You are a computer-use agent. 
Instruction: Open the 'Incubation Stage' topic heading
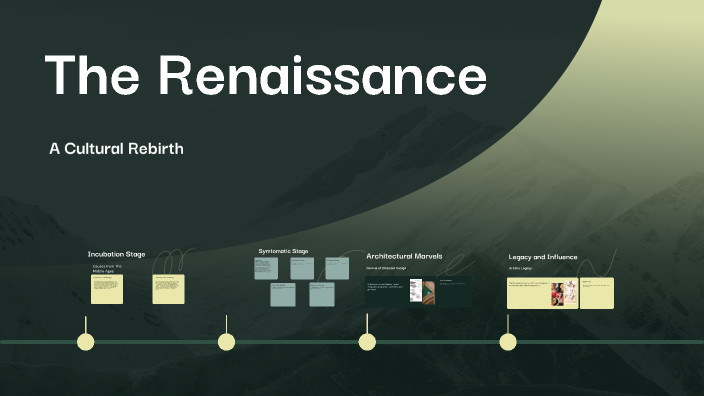tap(116, 254)
